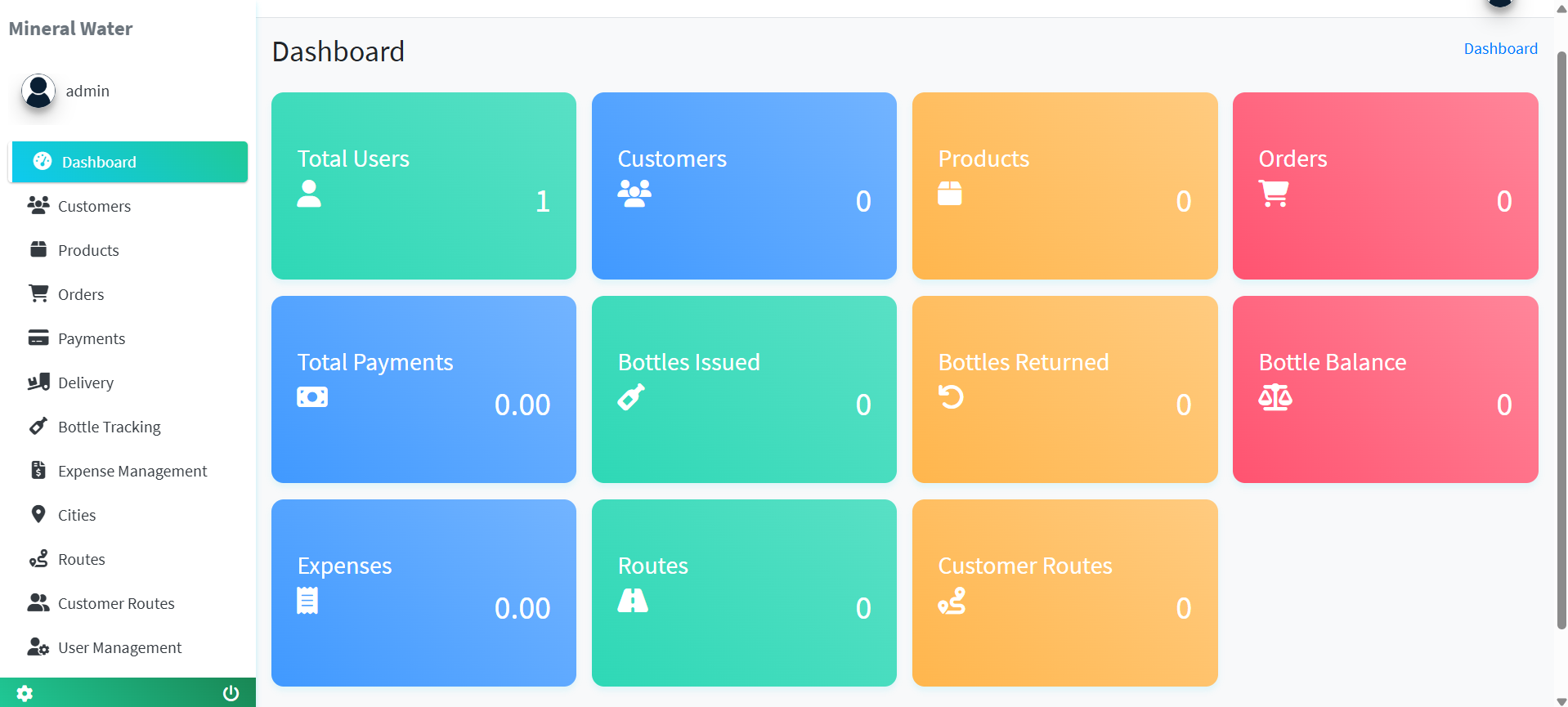1568x707 pixels.
Task: Click the Delivery dolly icon in sidebar
Action: click(38, 382)
